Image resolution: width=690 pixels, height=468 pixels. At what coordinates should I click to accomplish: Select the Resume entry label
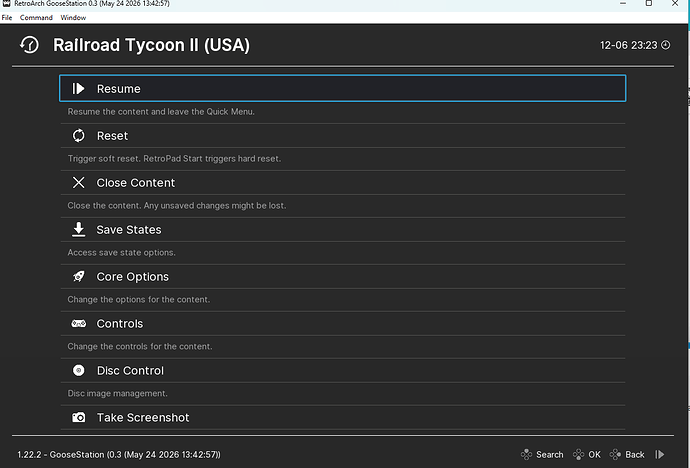(x=118, y=89)
